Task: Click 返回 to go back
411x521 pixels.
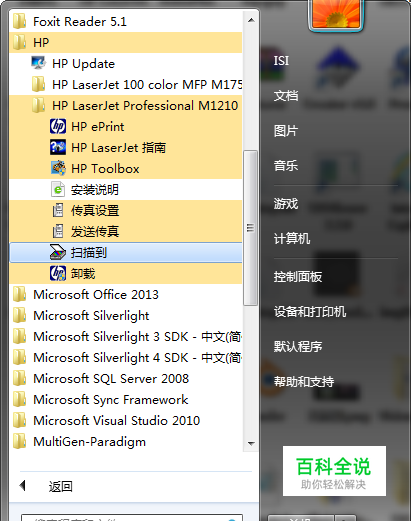Action: (x=60, y=486)
